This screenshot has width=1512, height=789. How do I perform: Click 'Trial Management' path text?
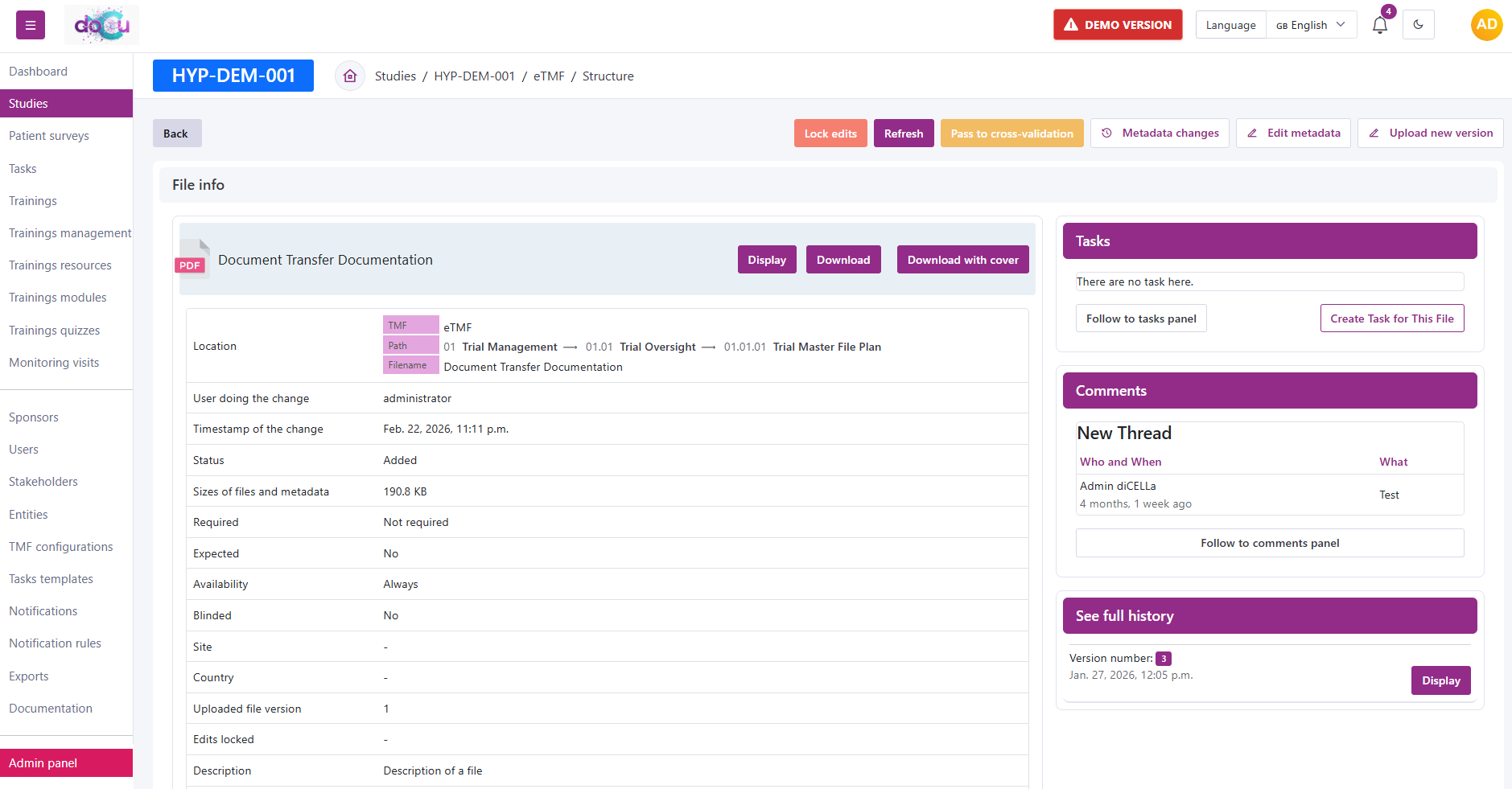pos(509,347)
